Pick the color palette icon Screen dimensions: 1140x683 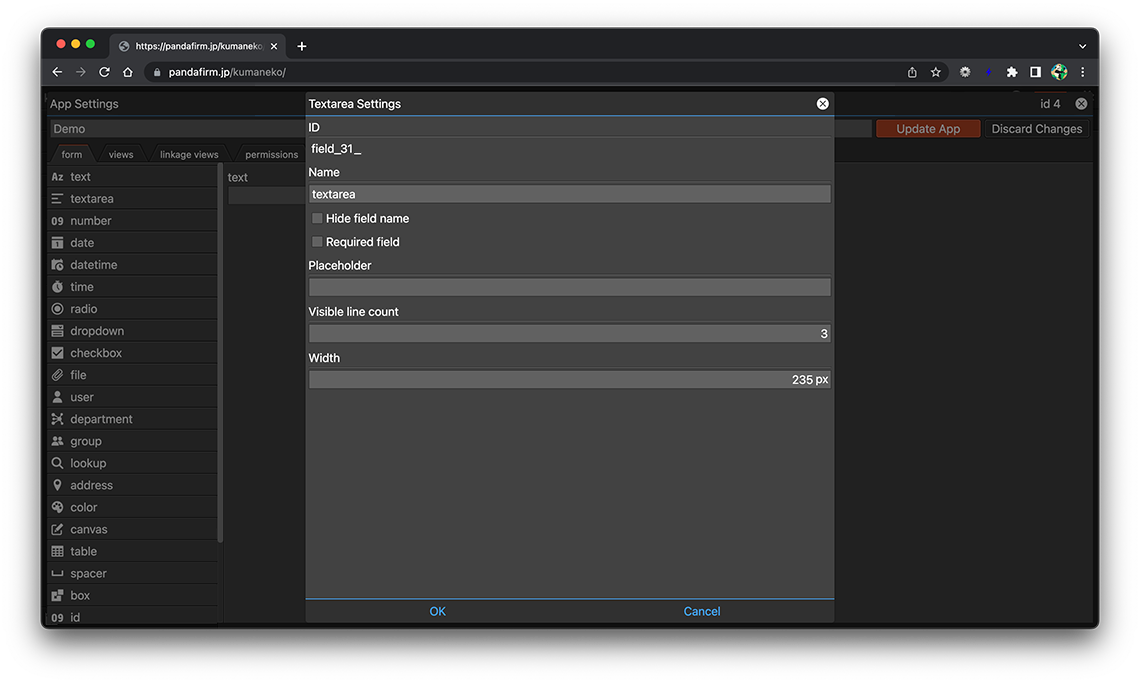click(57, 507)
